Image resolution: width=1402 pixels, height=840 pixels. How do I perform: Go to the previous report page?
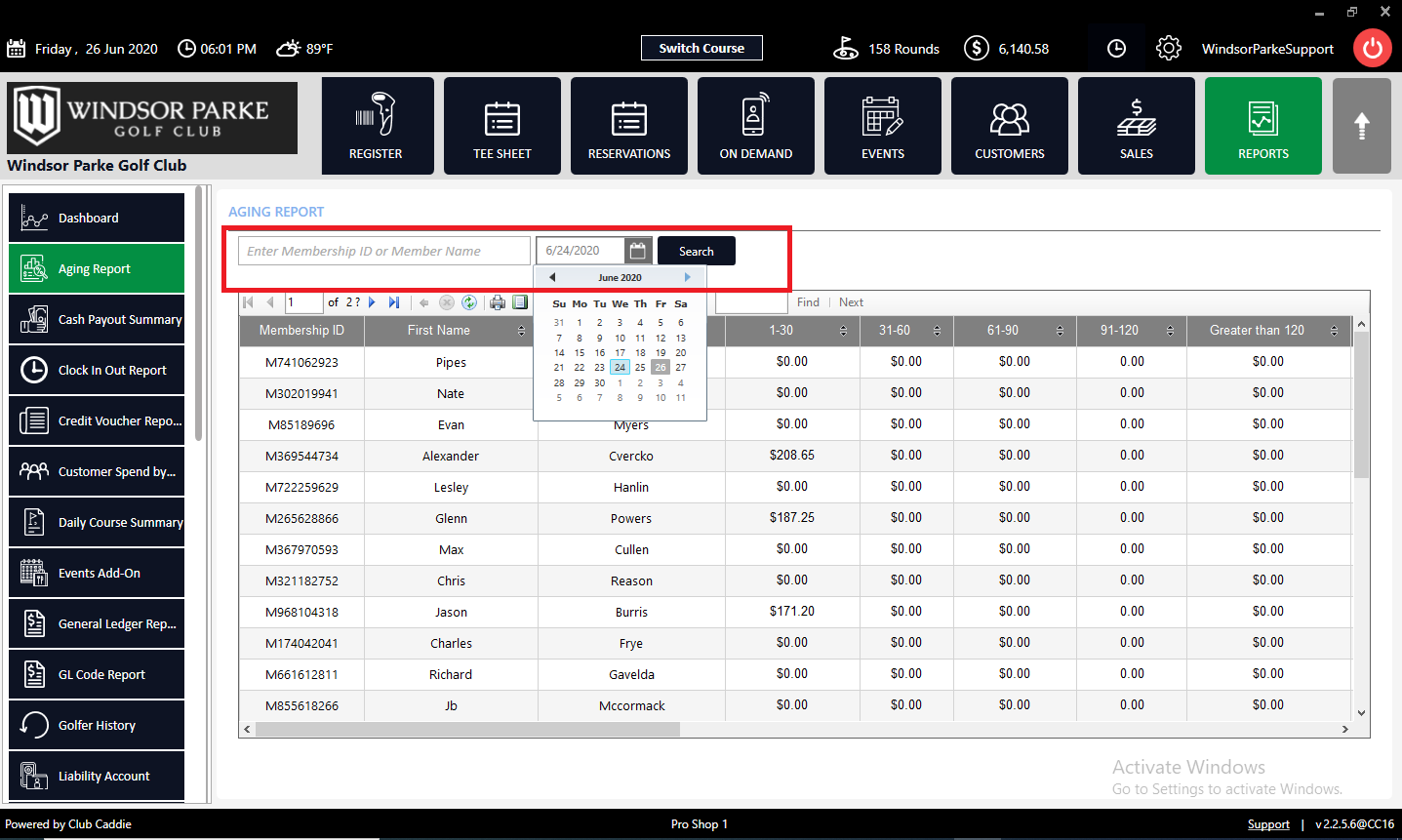270,302
